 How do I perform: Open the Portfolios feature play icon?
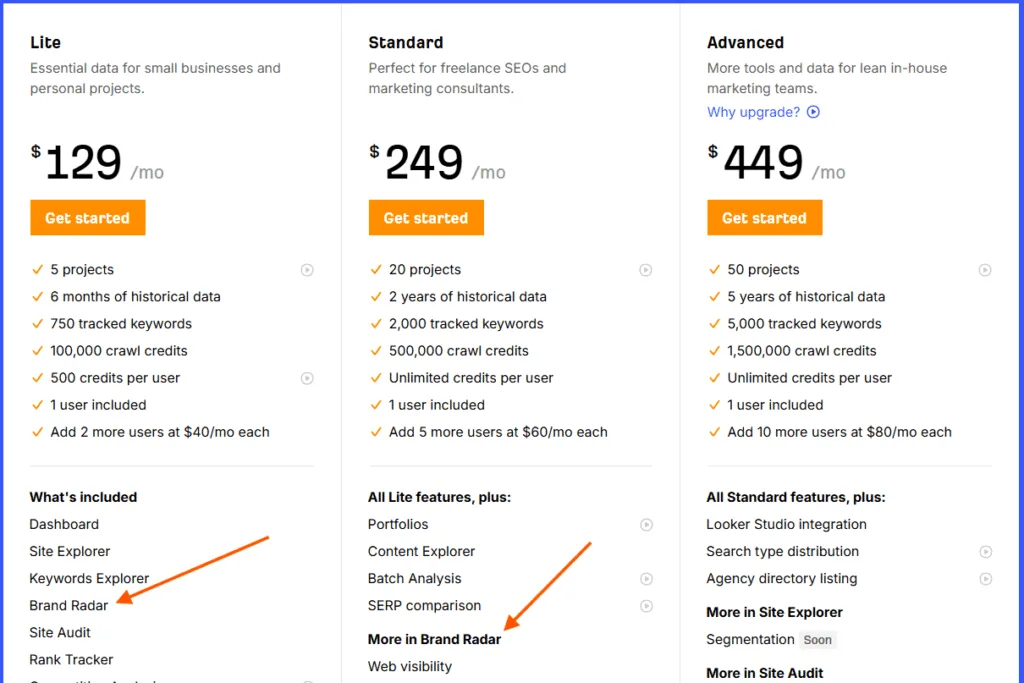646,524
